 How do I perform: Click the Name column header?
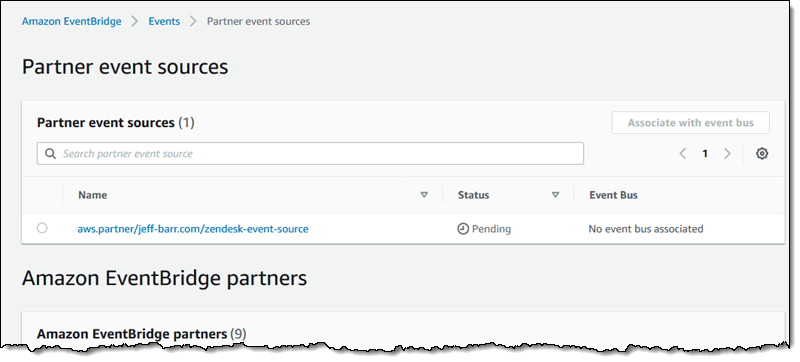(93, 195)
